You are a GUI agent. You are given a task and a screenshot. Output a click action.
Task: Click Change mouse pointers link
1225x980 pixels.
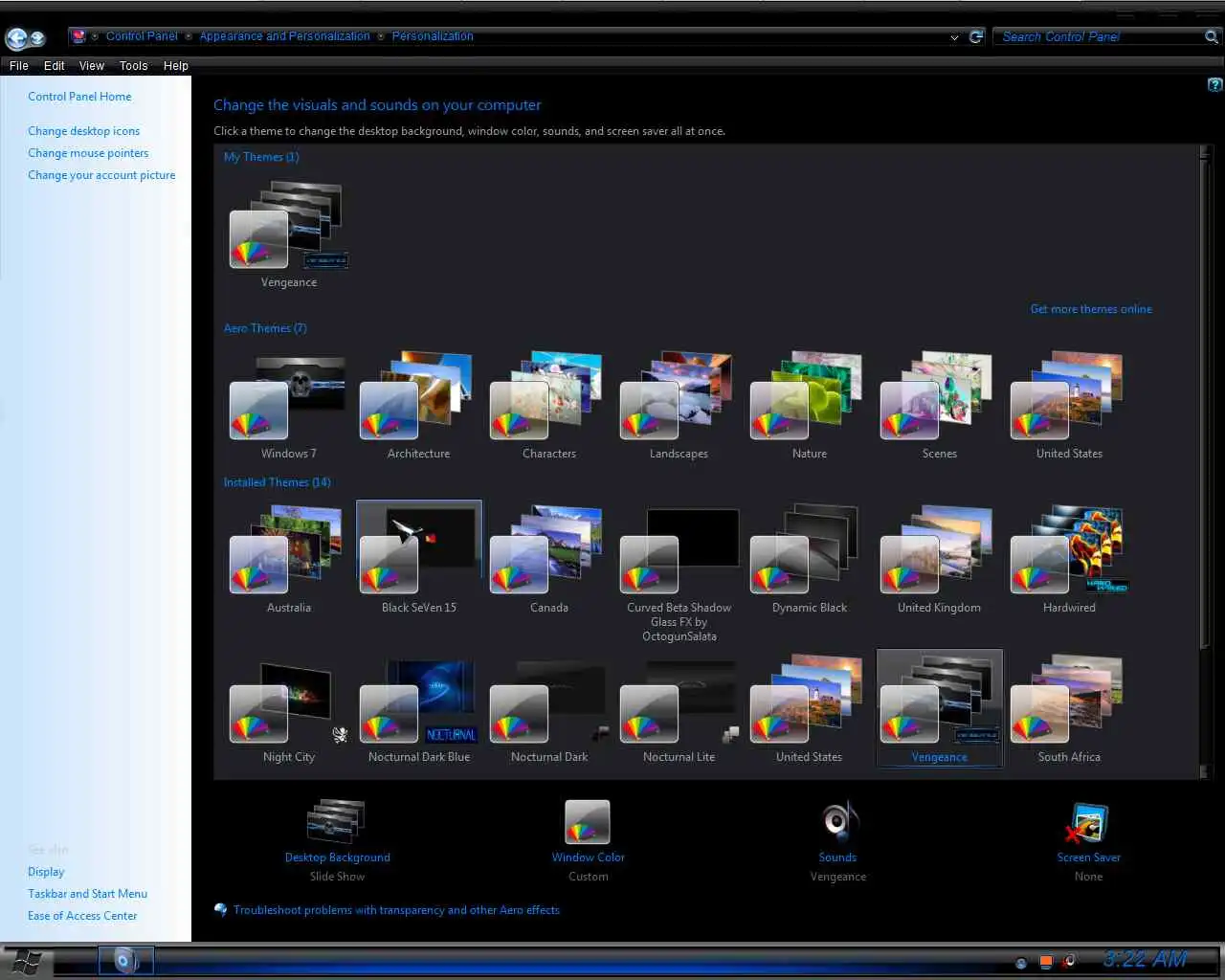tap(88, 153)
